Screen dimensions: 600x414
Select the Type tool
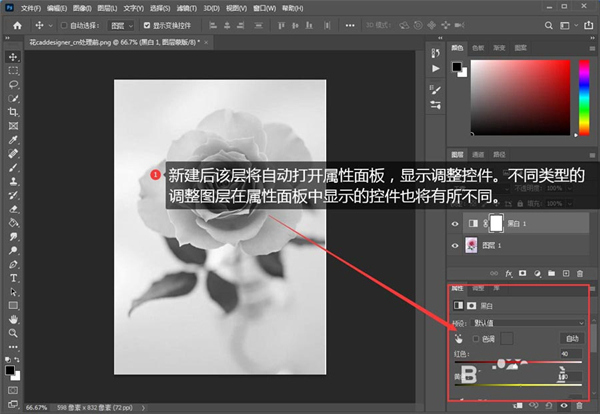(x=14, y=277)
